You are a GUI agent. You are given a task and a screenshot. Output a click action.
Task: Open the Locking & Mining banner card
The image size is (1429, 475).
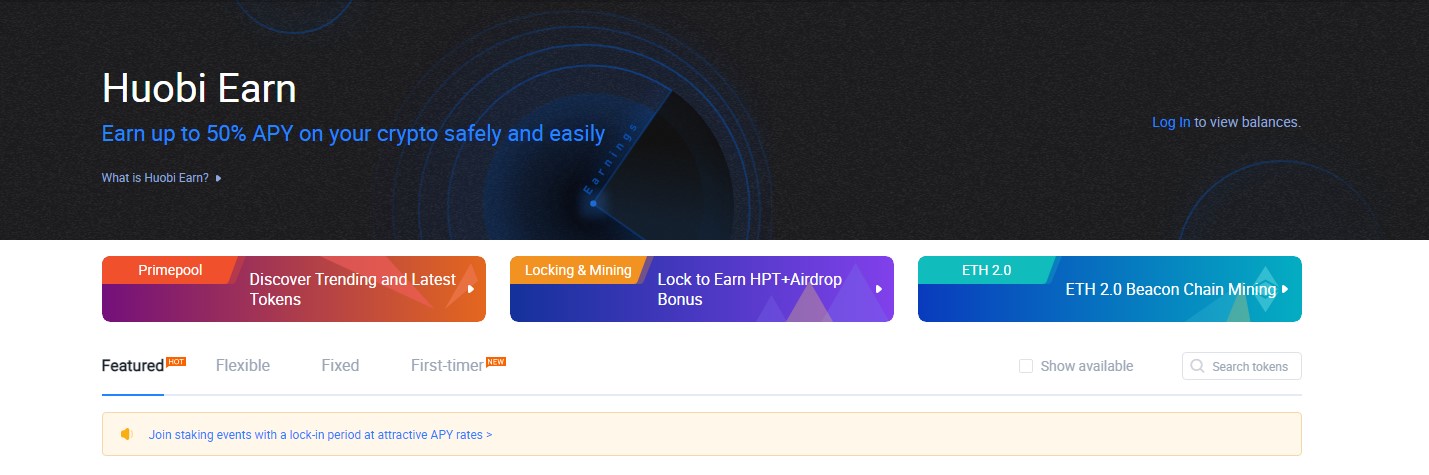coord(701,289)
